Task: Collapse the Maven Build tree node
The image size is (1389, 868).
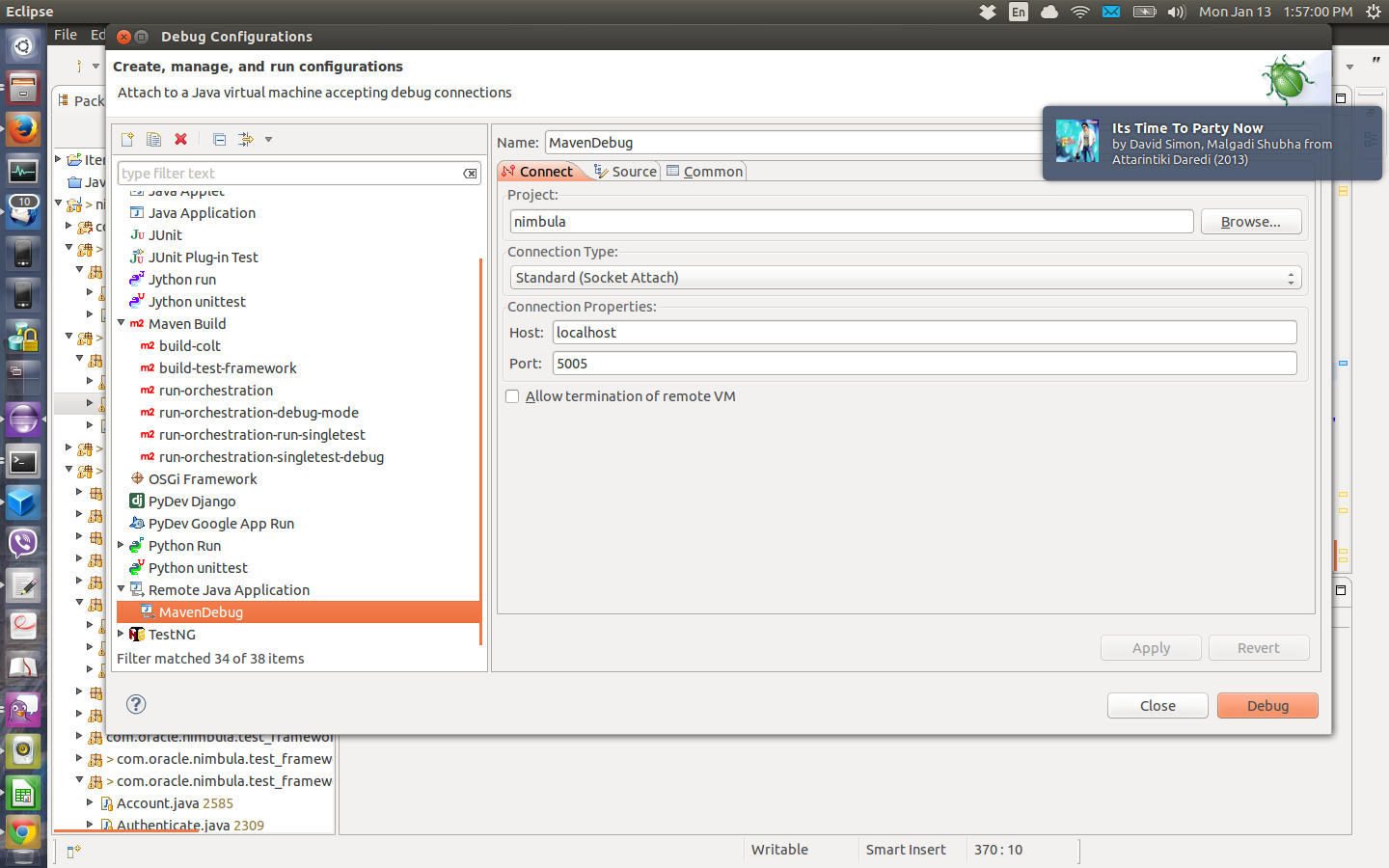Action: click(x=122, y=323)
